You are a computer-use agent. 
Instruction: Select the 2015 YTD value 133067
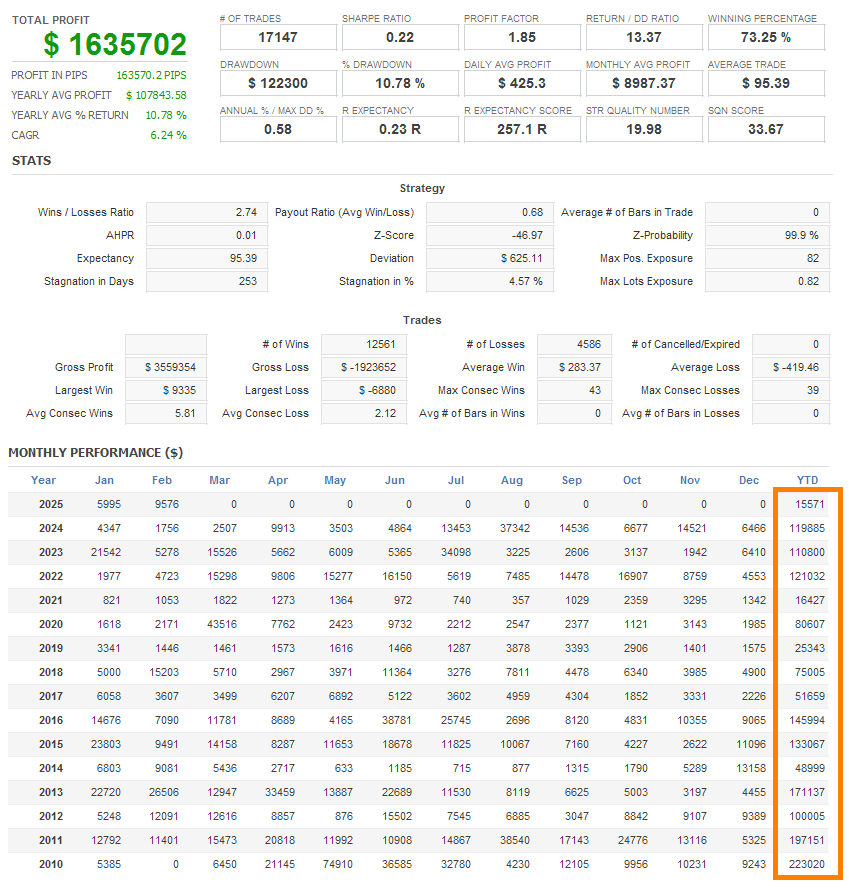pyautogui.click(x=807, y=744)
